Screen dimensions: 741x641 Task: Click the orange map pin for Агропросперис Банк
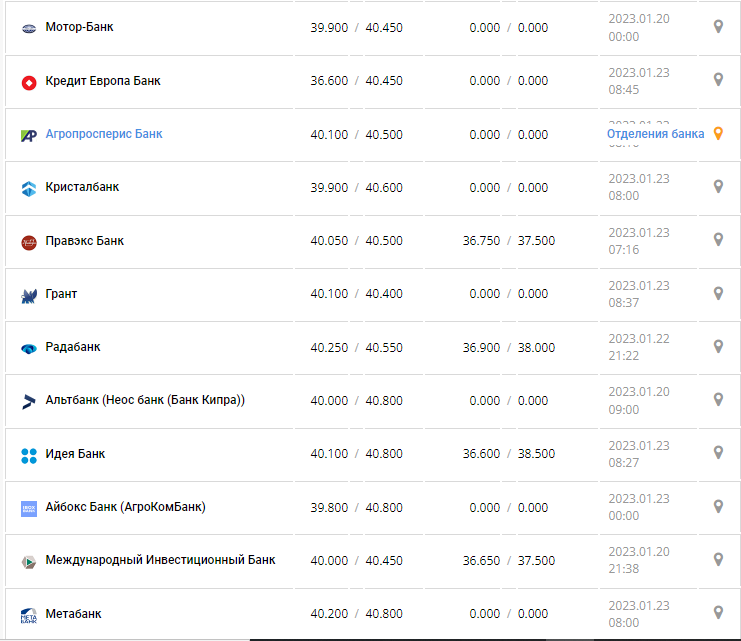[717, 134]
